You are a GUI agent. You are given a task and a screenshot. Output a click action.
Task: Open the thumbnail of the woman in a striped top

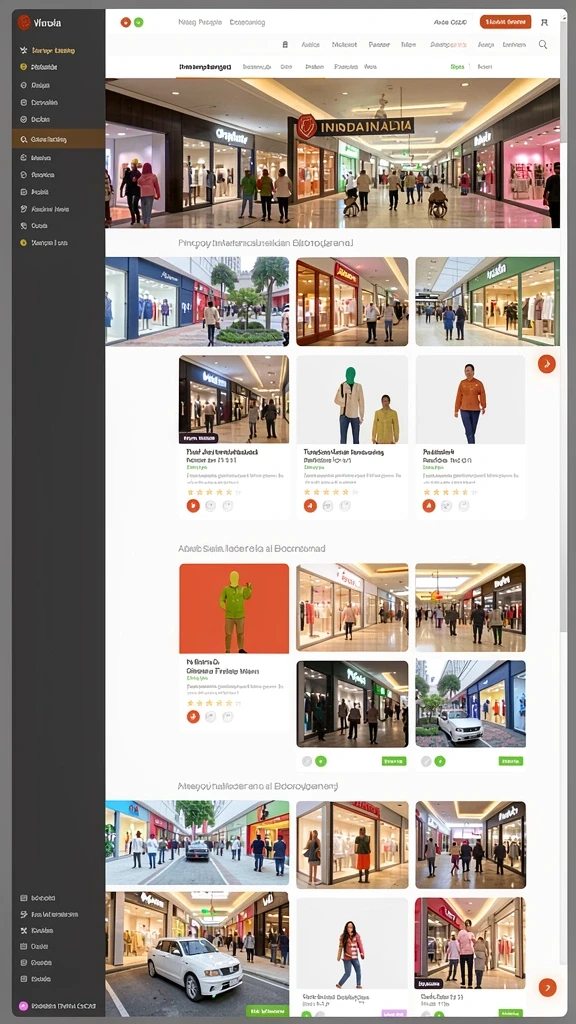[x=352, y=942]
